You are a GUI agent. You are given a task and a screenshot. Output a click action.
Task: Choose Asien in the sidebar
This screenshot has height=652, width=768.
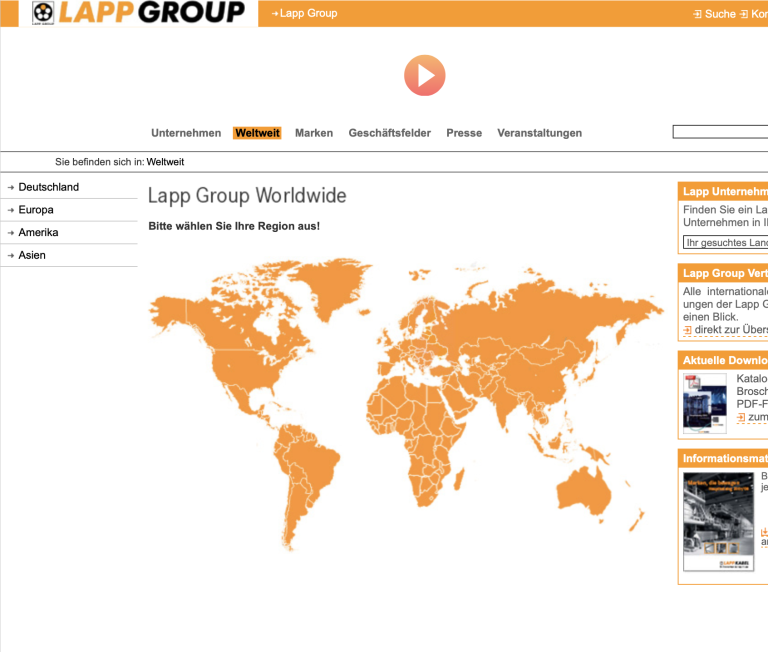(32, 255)
